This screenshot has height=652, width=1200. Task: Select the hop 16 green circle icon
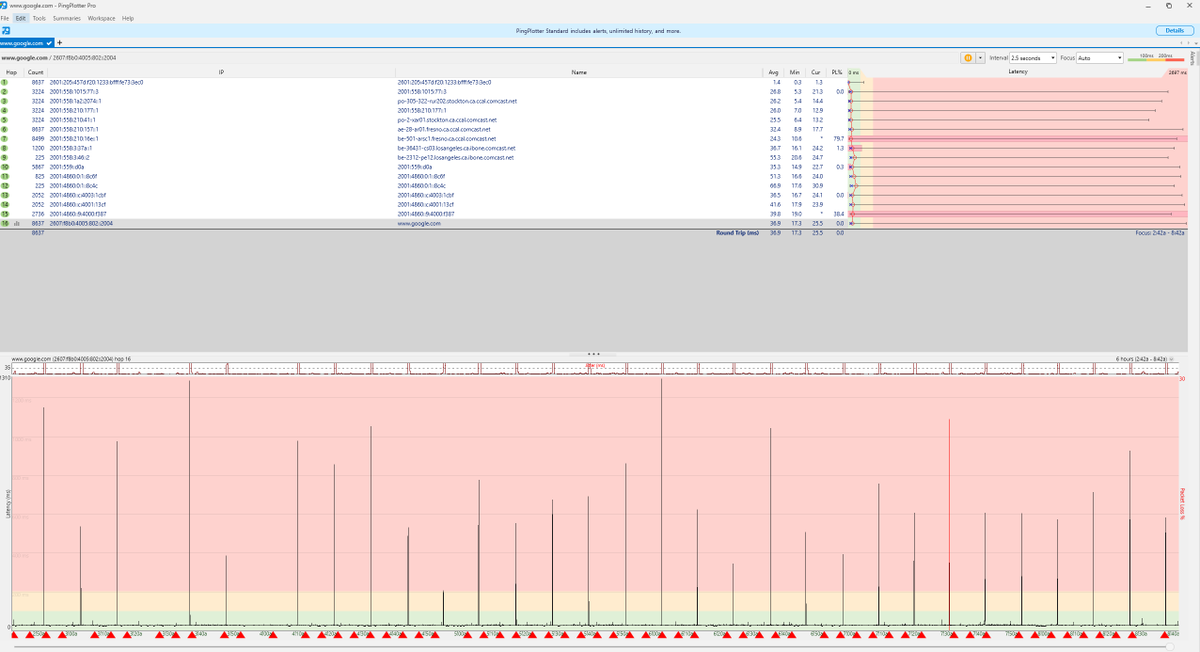point(5,224)
